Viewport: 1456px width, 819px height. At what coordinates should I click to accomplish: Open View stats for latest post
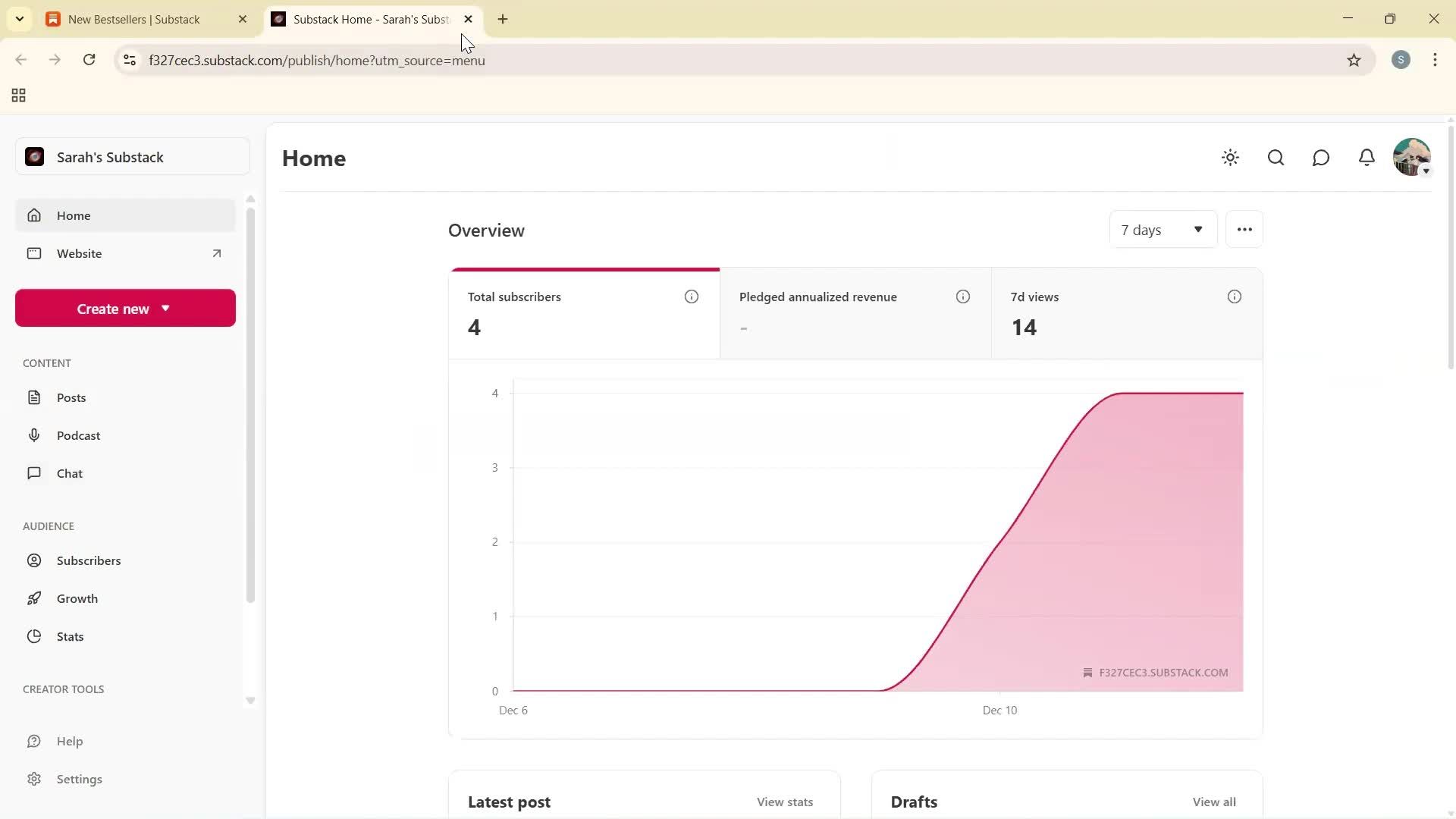click(x=784, y=802)
